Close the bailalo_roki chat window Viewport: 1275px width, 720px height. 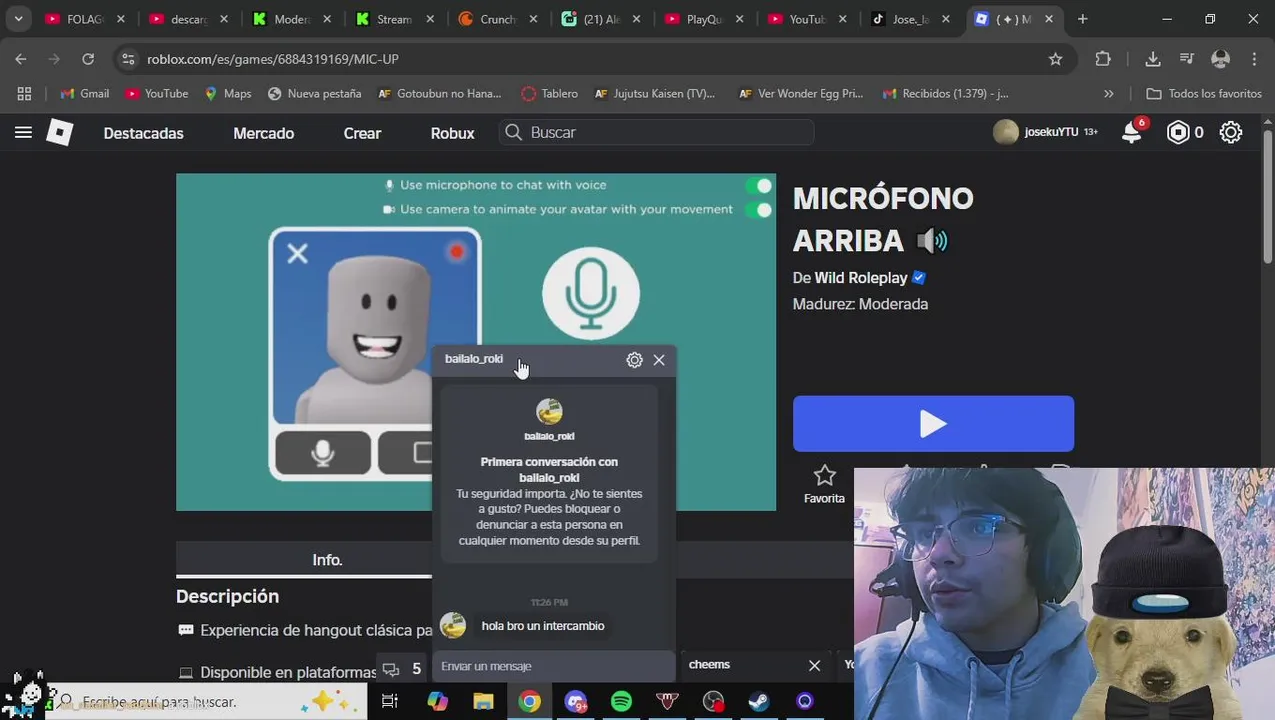pos(659,360)
